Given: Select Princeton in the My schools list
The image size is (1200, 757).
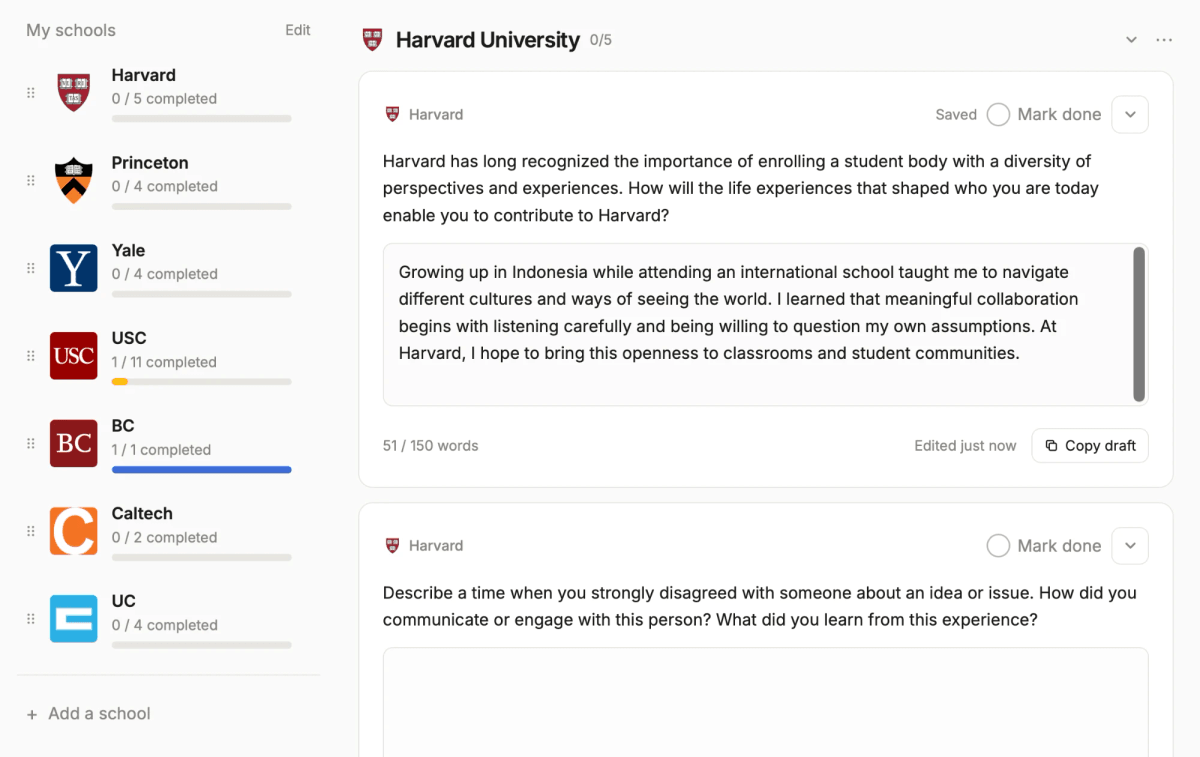Looking at the screenshot, I should coord(168,180).
